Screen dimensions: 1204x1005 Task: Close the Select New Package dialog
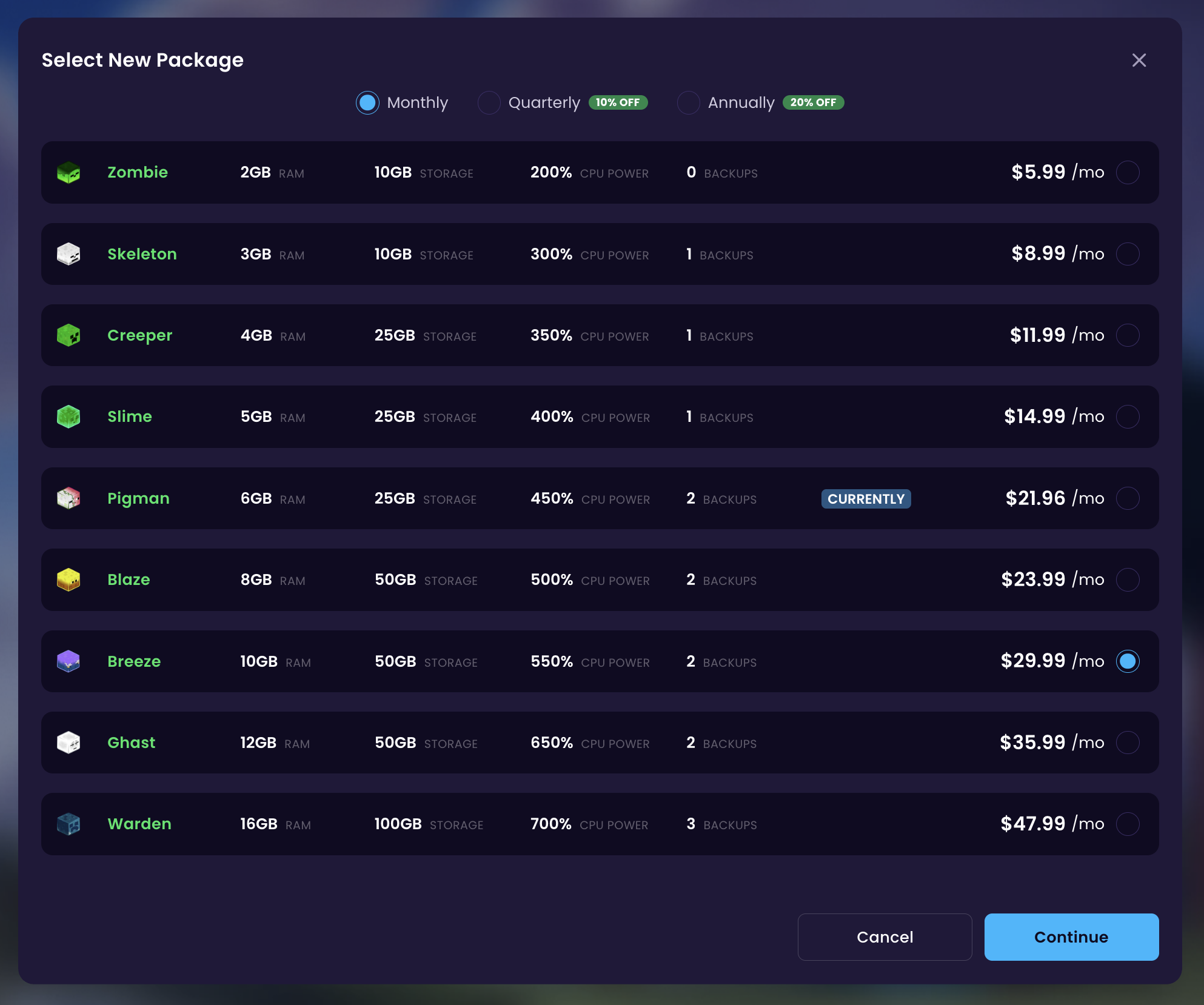click(1139, 60)
